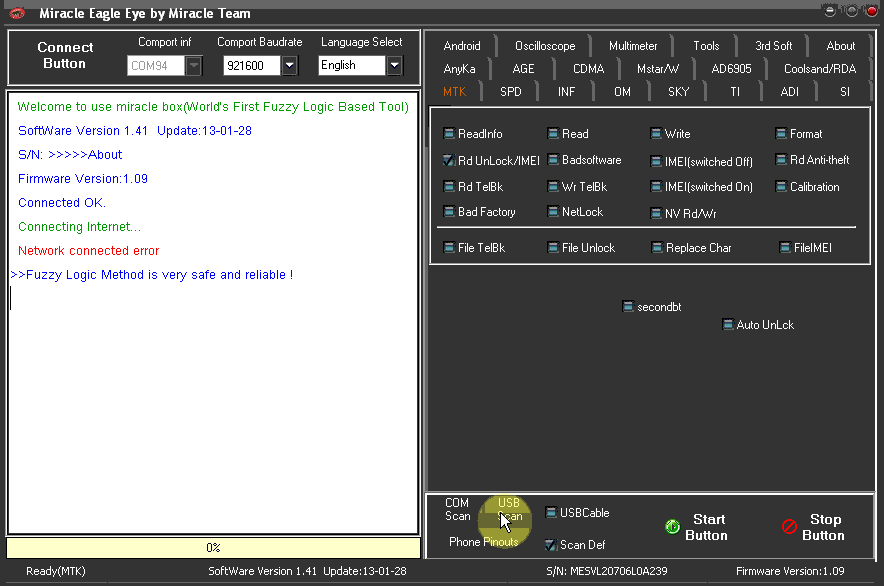Toggle the secondbt checkbox
The image size is (884, 586).
(628, 307)
